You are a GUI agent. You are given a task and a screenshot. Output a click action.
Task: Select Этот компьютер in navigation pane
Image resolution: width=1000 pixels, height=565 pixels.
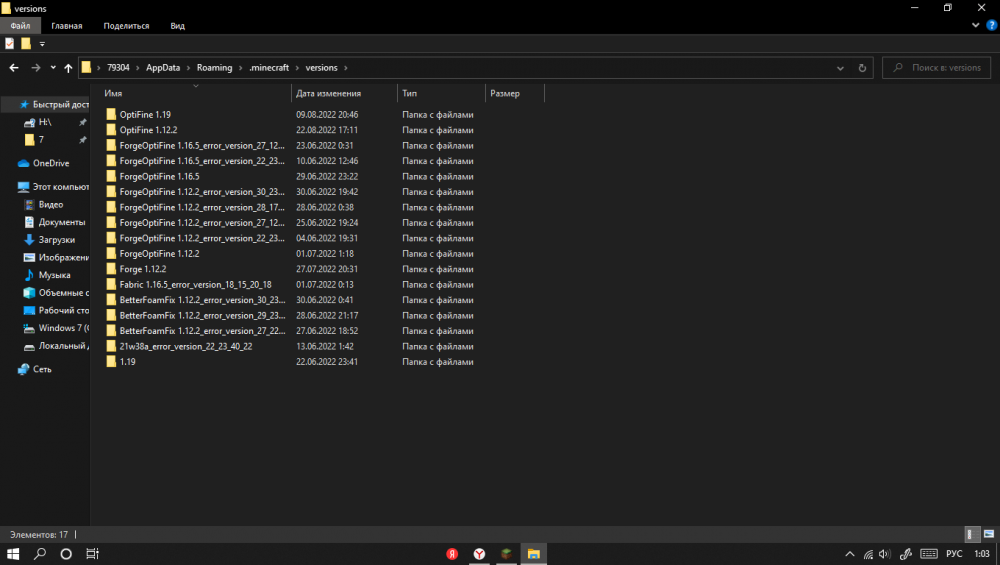[54, 187]
